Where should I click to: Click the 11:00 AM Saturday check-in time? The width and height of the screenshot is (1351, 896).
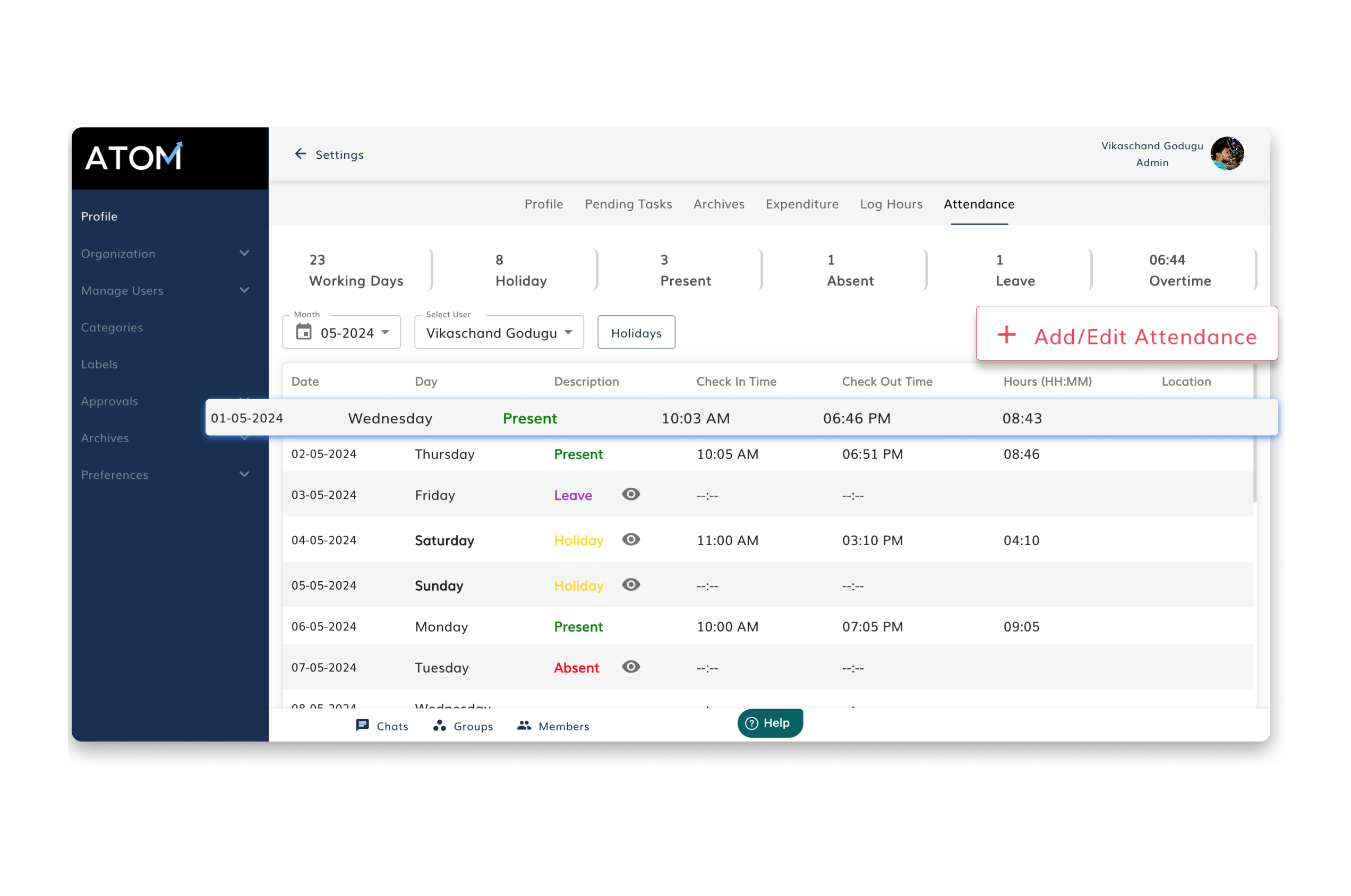point(727,540)
